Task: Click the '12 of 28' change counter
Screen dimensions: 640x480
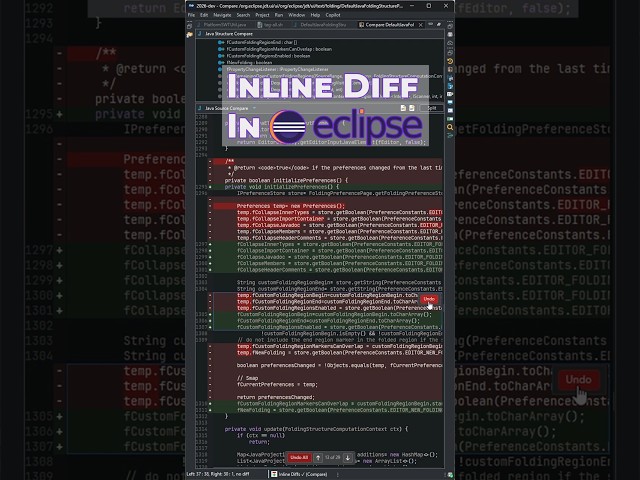Action: [x=332, y=458]
